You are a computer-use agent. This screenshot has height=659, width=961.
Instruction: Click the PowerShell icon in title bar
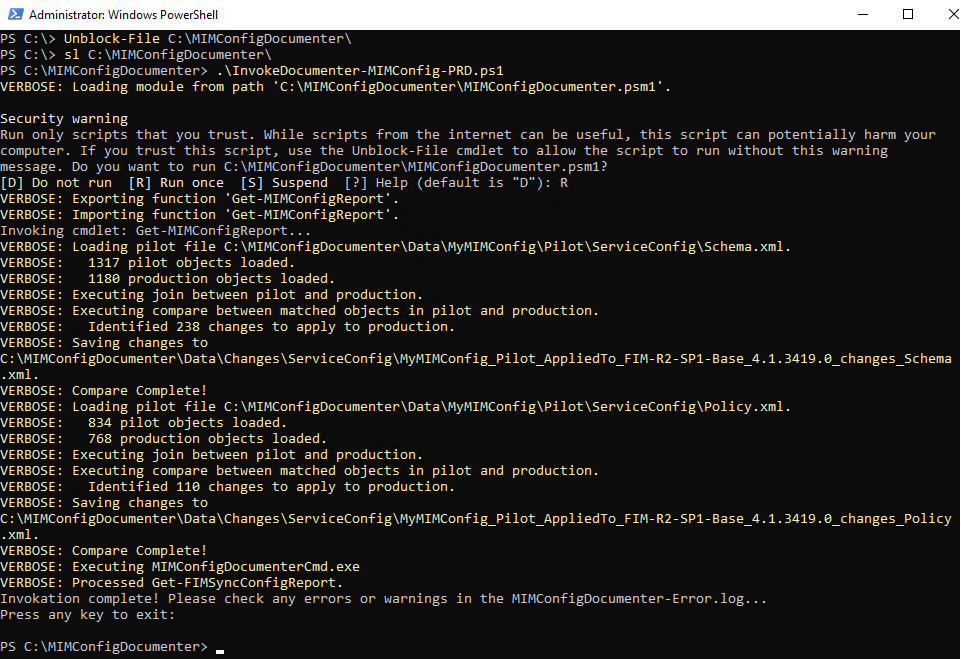pyautogui.click(x=15, y=14)
